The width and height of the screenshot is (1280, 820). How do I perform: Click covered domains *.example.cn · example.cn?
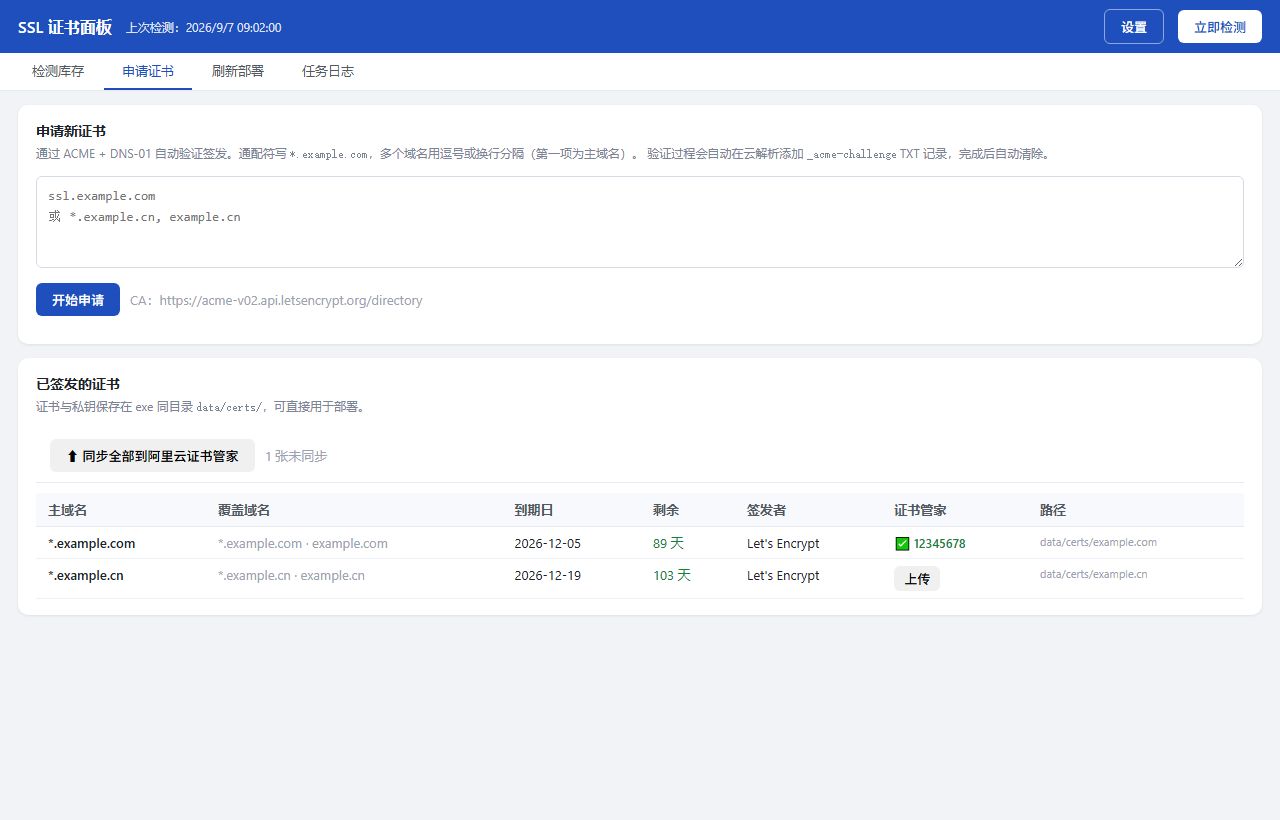[x=291, y=576]
